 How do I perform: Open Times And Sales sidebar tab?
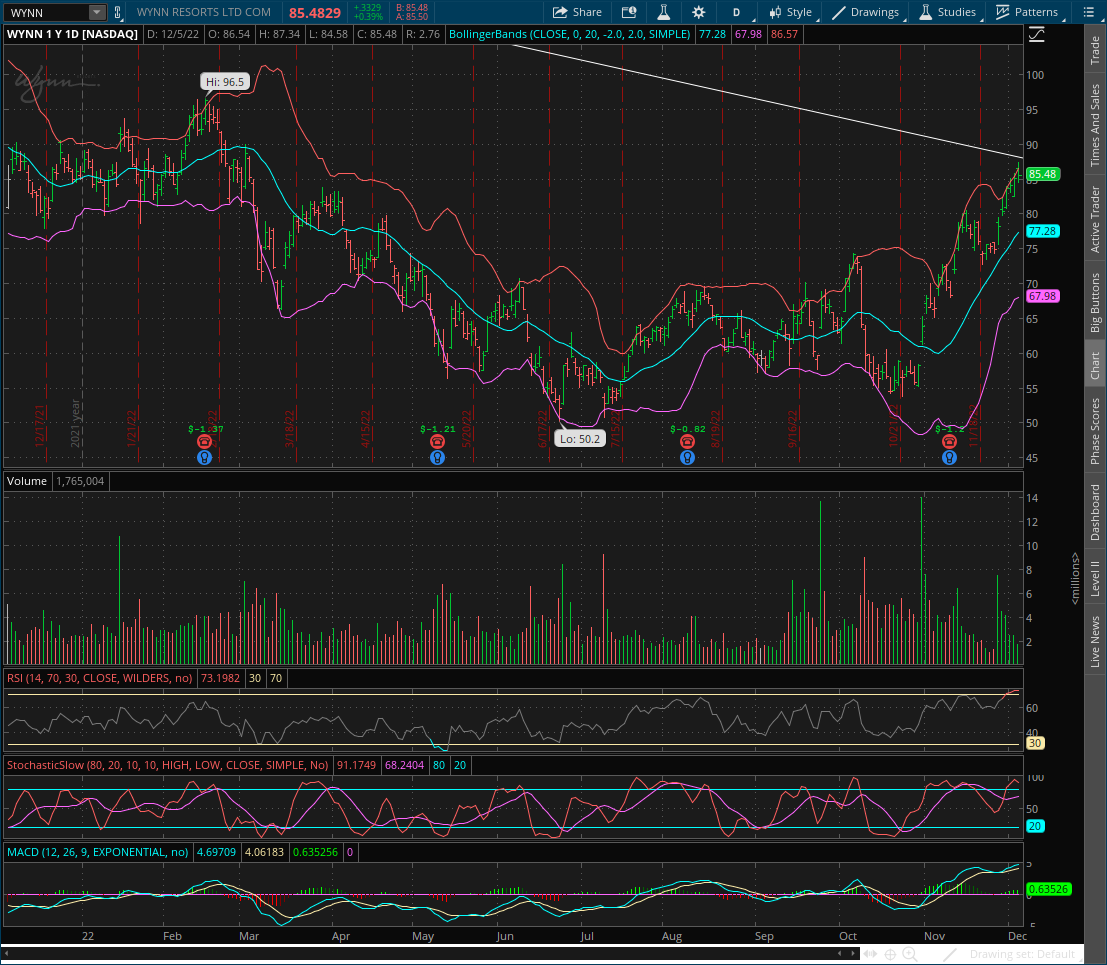pos(1095,125)
